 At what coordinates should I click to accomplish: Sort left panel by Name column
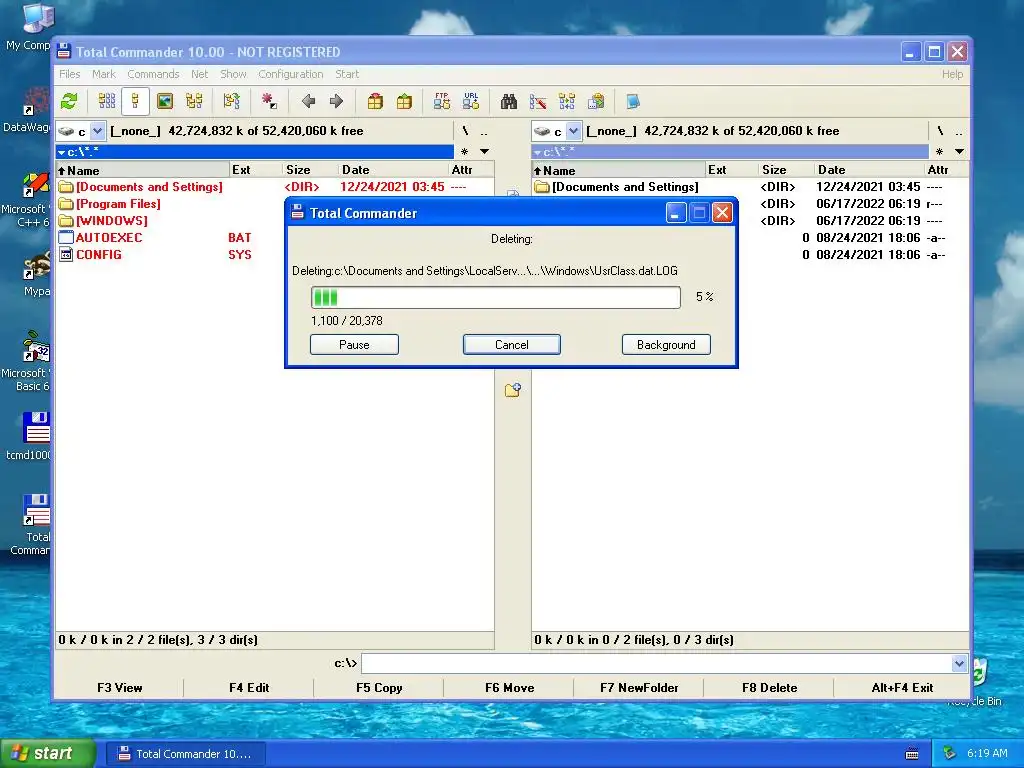point(143,170)
